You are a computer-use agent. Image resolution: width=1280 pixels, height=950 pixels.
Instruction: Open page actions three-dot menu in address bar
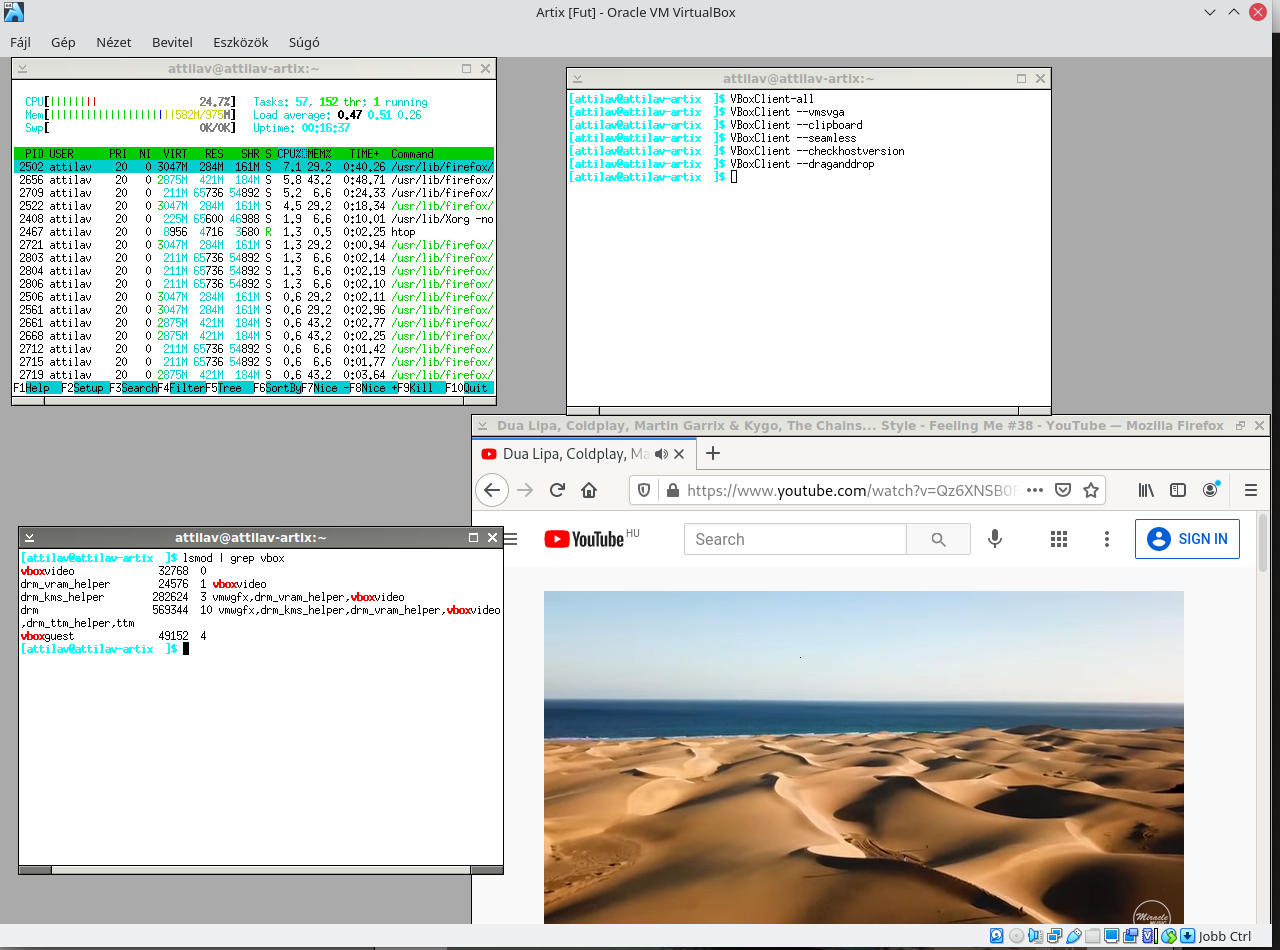[x=1035, y=490]
